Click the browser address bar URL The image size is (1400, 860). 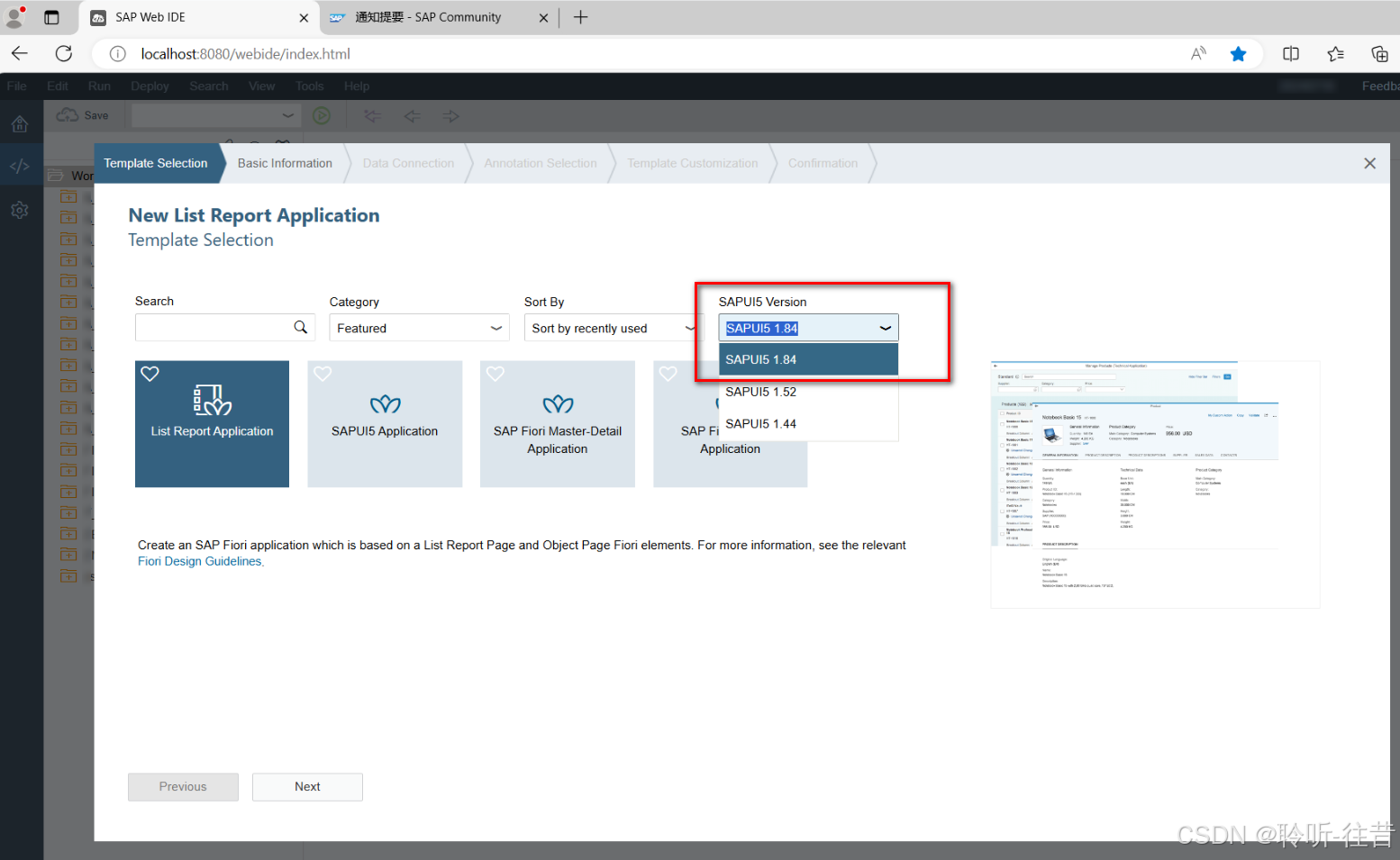(246, 54)
